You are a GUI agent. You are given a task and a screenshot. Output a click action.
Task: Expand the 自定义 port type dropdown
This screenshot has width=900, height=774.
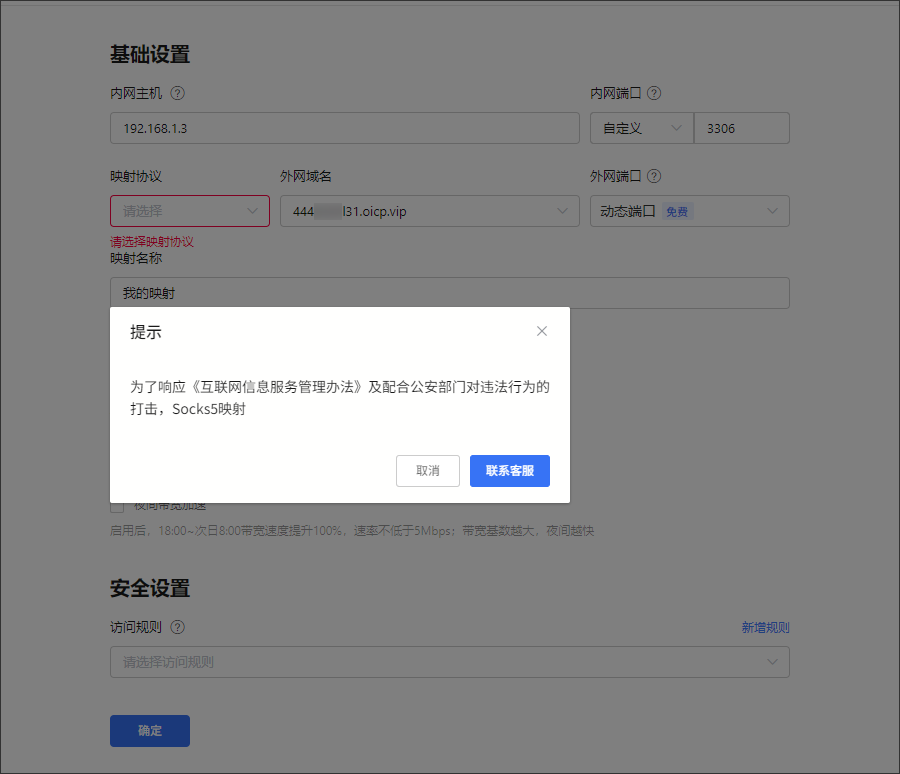pyautogui.click(x=641, y=128)
